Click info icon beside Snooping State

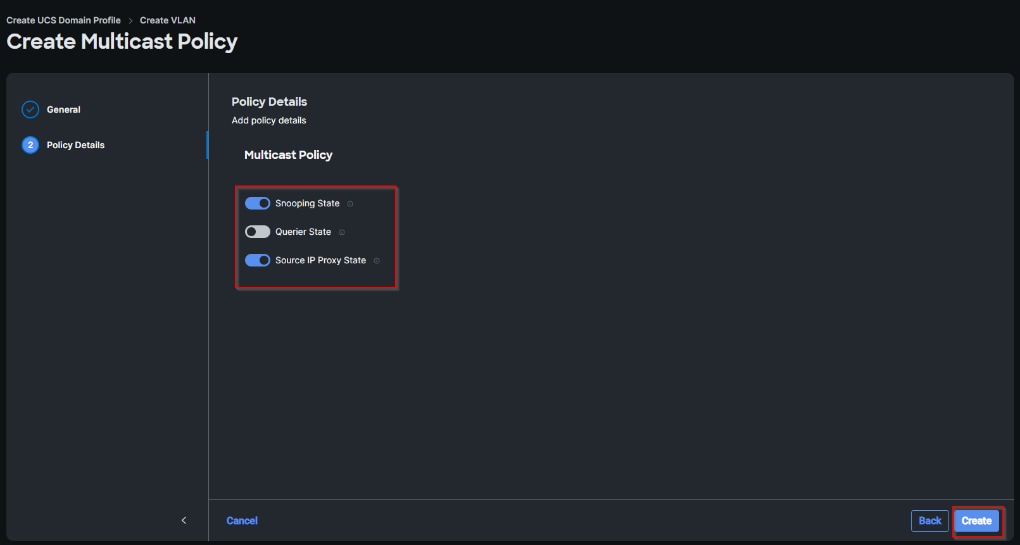tap(350, 204)
